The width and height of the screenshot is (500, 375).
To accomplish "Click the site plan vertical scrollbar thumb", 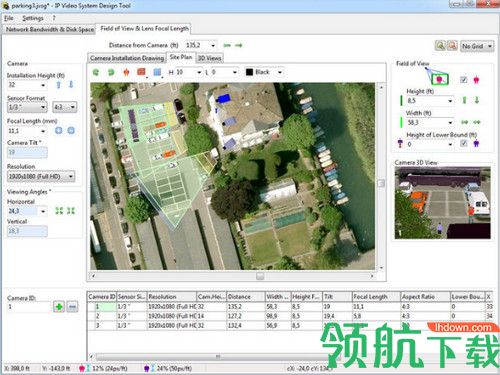I will coord(381,183).
